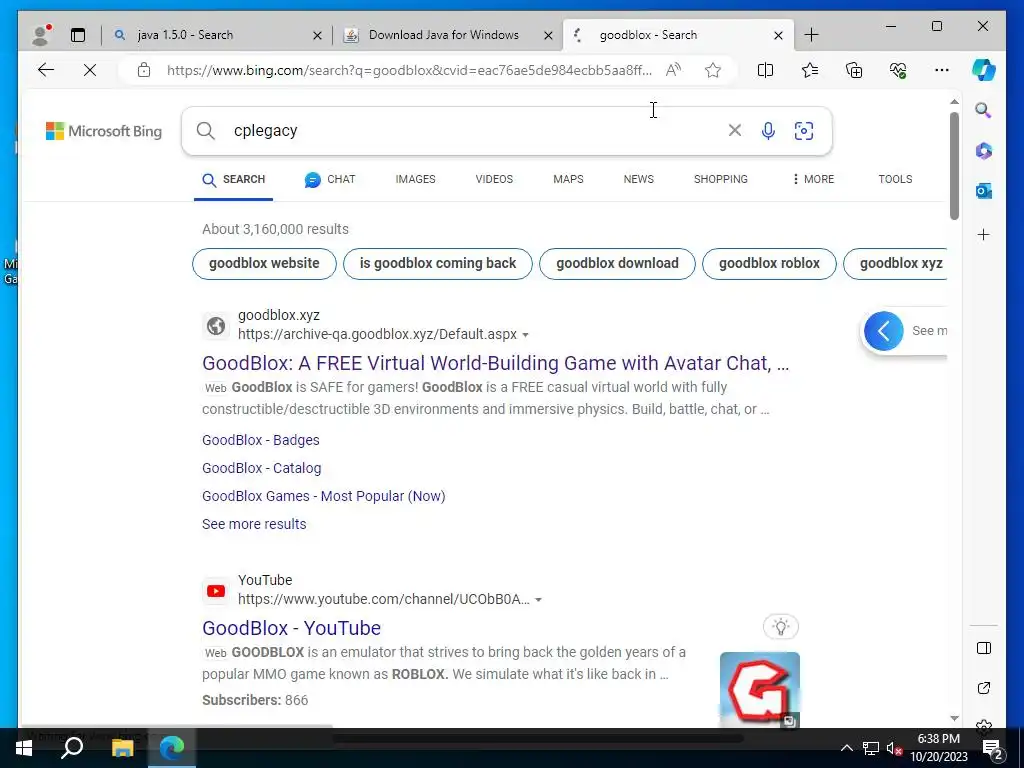The width and height of the screenshot is (1024, 768).
Task: Open the CHAT search tab
Action: click(x=330, y=179)
